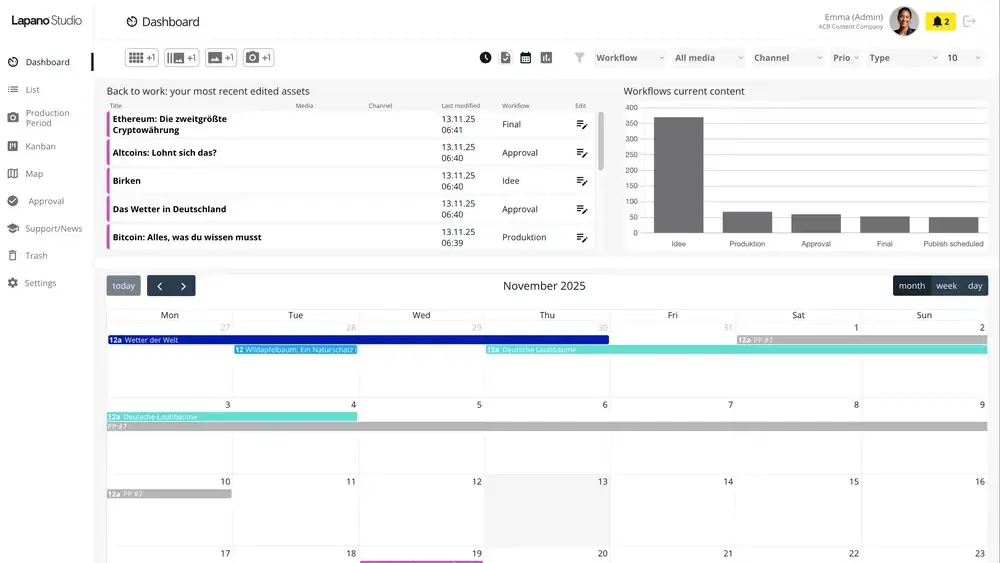The image size is (1000, 563).
Task: Click the camera +1 add button
Action: click(x=258, y=58)
